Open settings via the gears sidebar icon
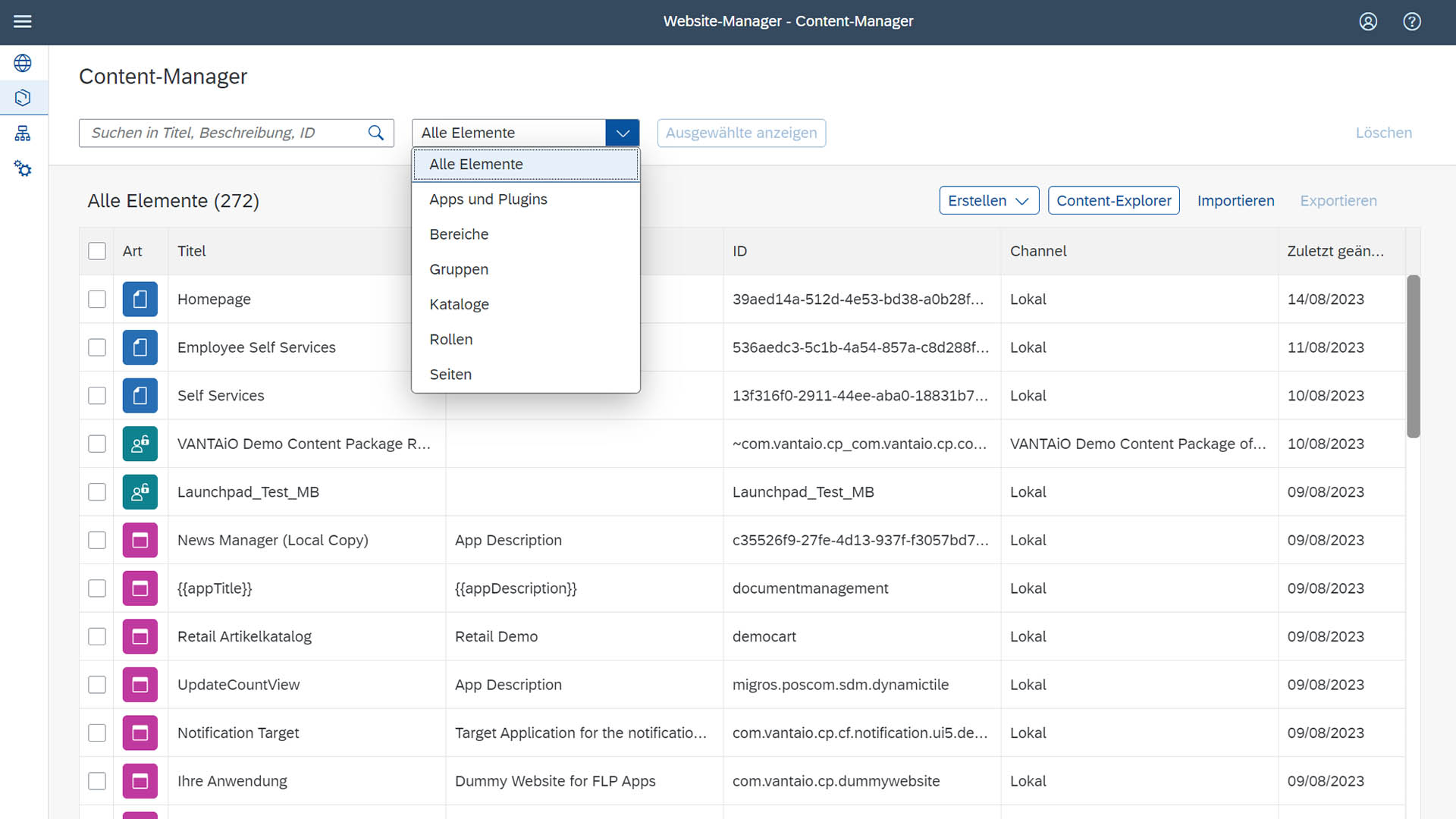1456x819 pixels. [23, 168]
